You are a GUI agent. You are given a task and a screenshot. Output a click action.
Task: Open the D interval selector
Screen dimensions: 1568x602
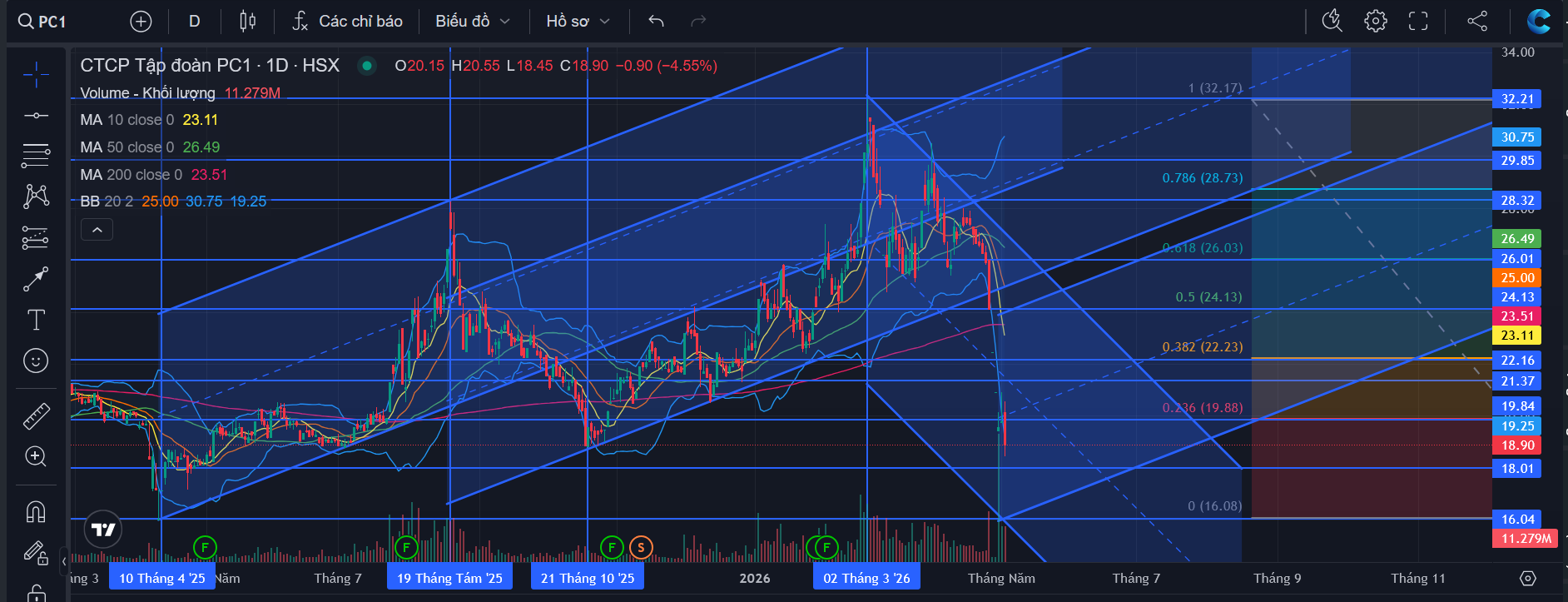click(194, 22)
